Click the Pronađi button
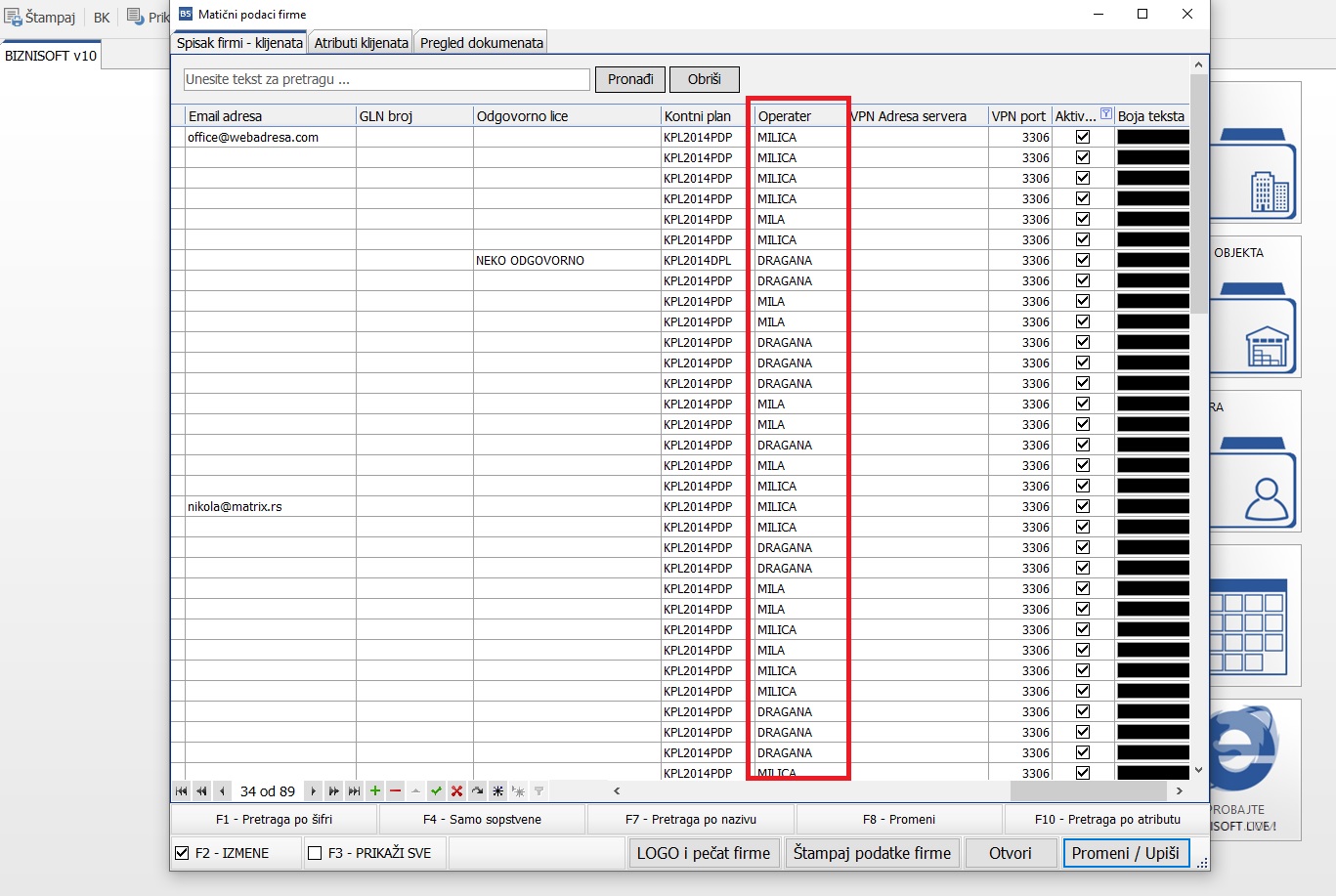Screen dimensions: 1336x896 coord(630,79)
